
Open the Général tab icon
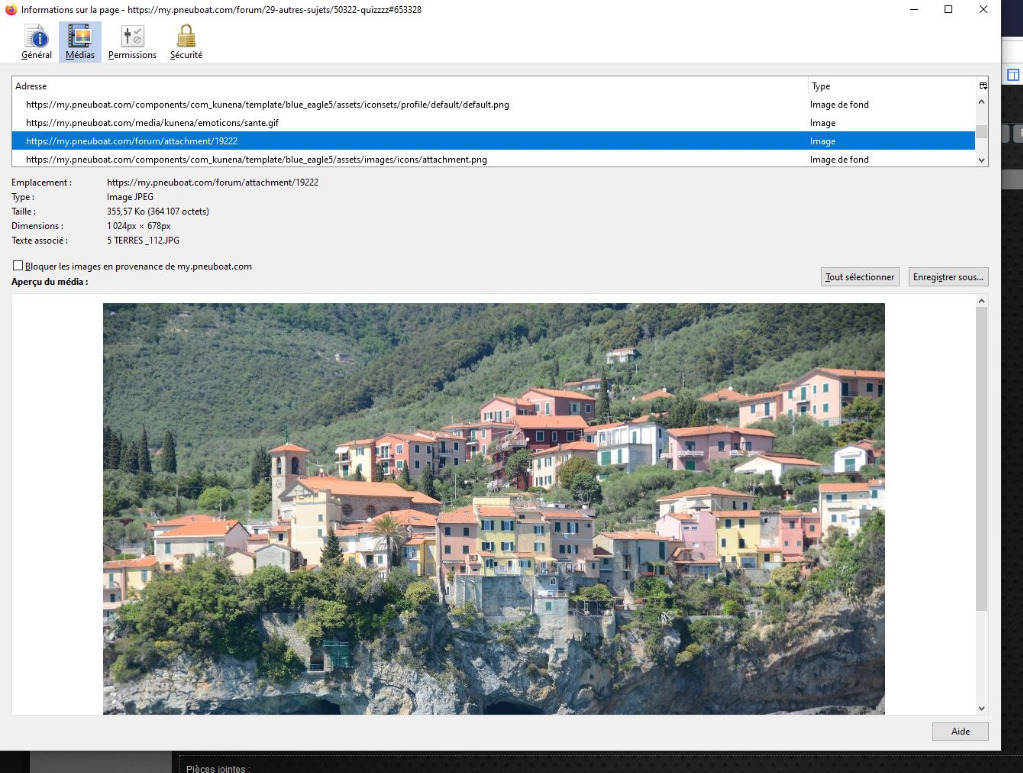pos(37,37)
